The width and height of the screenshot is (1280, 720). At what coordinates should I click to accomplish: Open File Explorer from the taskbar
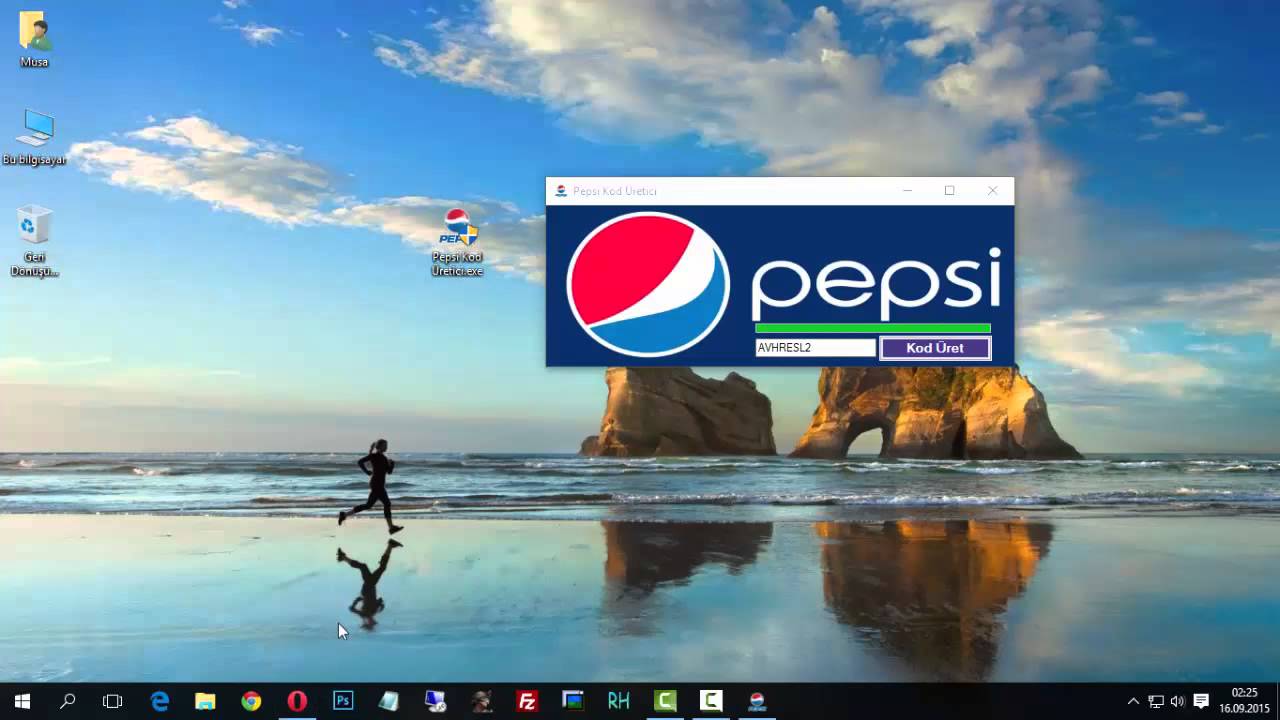tap(205, 701)
